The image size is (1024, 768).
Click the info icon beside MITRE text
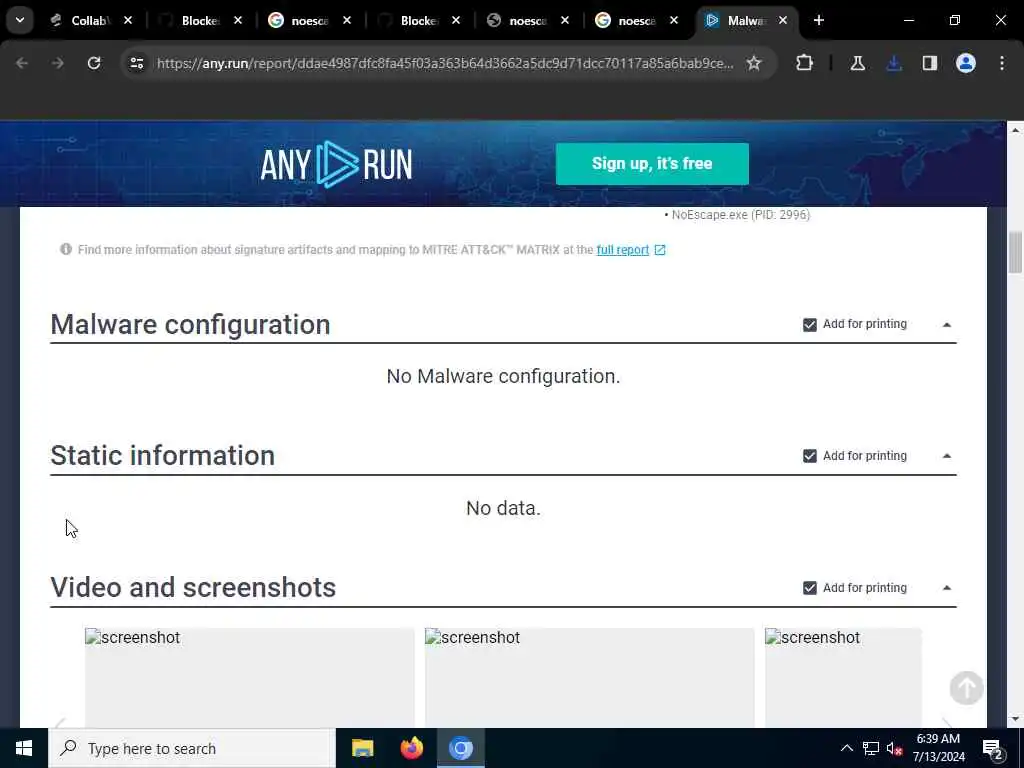[x=65, y=249]
